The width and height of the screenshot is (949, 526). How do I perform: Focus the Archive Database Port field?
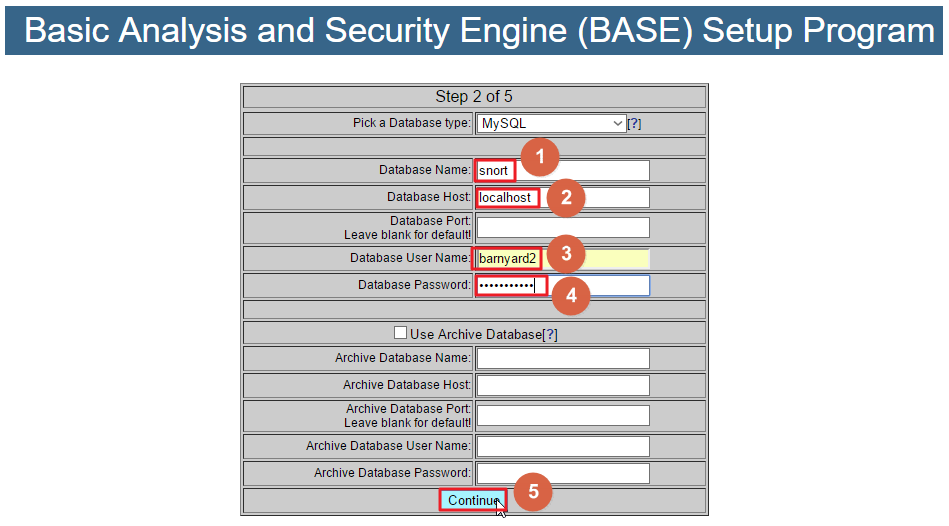563,416
